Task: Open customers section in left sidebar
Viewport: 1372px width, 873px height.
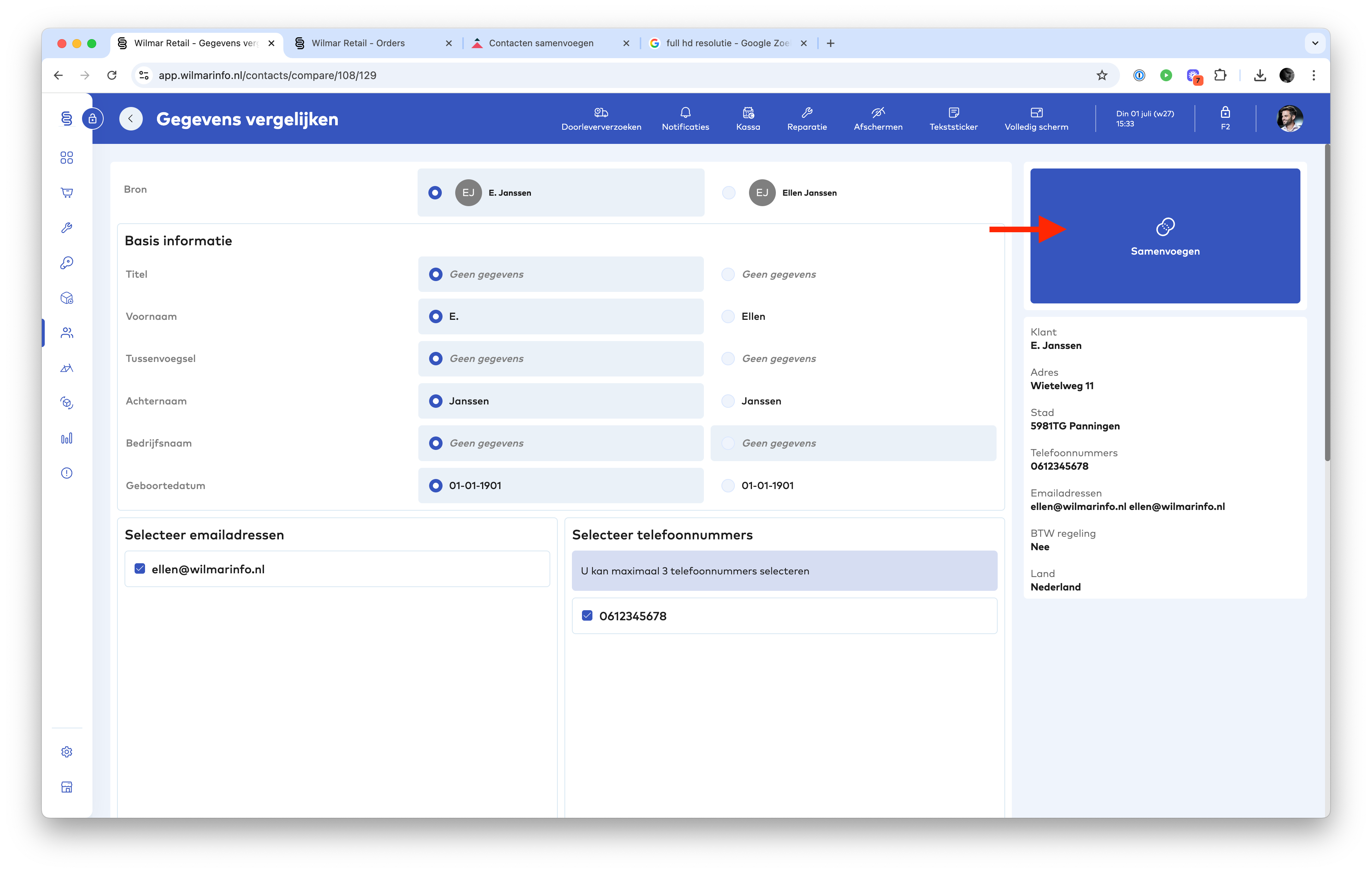Action: click(67, 333)
